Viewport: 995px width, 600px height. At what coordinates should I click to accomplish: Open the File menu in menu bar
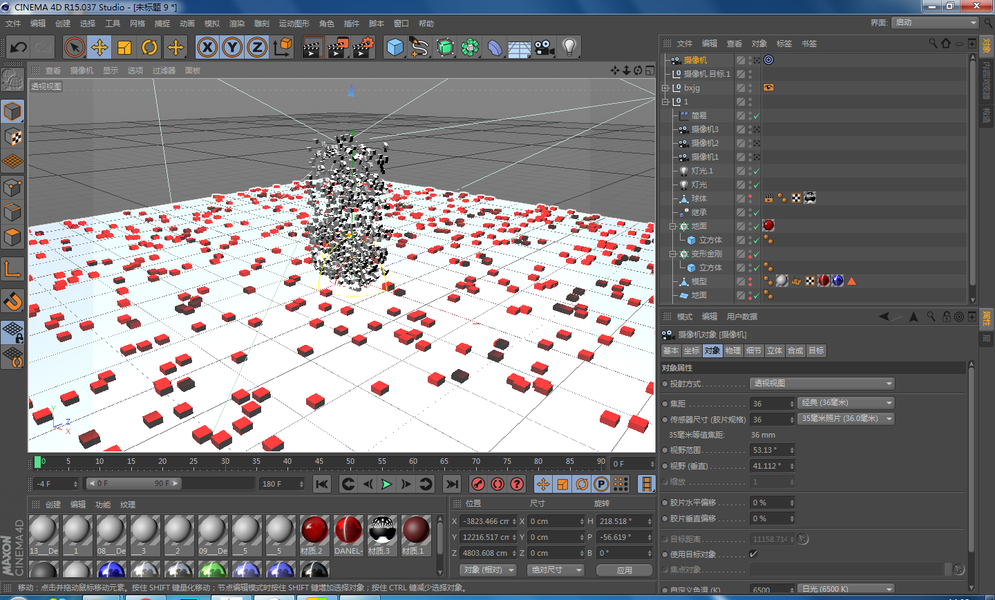point(13,23)
